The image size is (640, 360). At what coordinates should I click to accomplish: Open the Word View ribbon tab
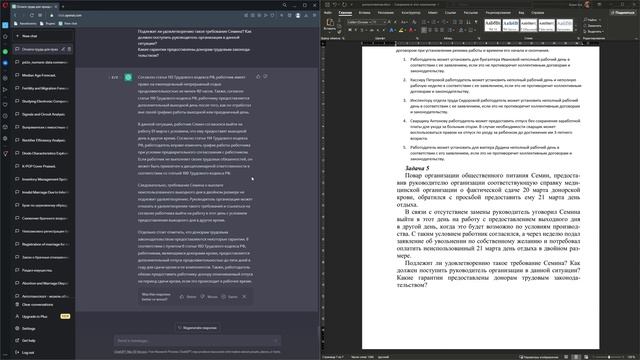tap(521, 13)
